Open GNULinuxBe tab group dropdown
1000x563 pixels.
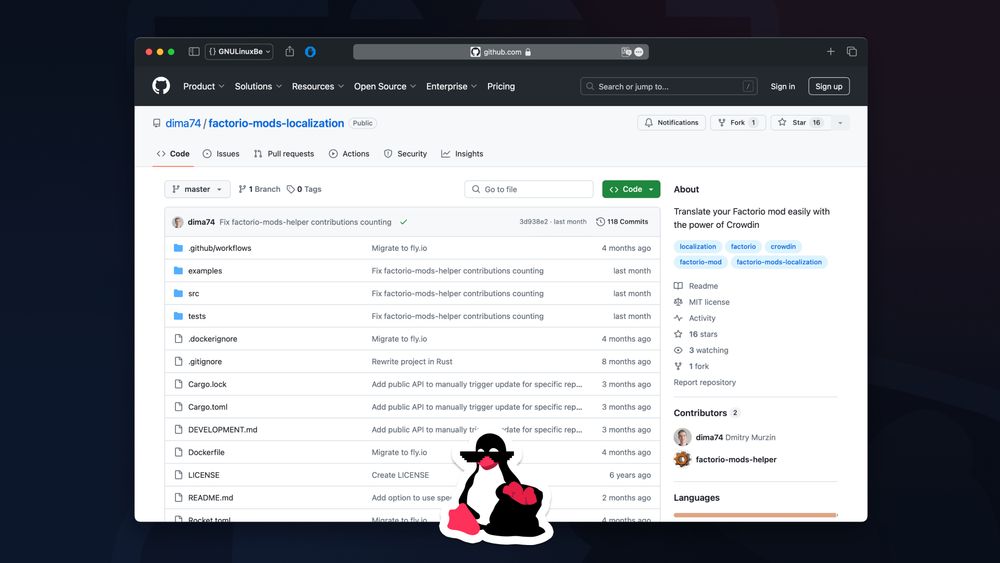click(239, 52)
